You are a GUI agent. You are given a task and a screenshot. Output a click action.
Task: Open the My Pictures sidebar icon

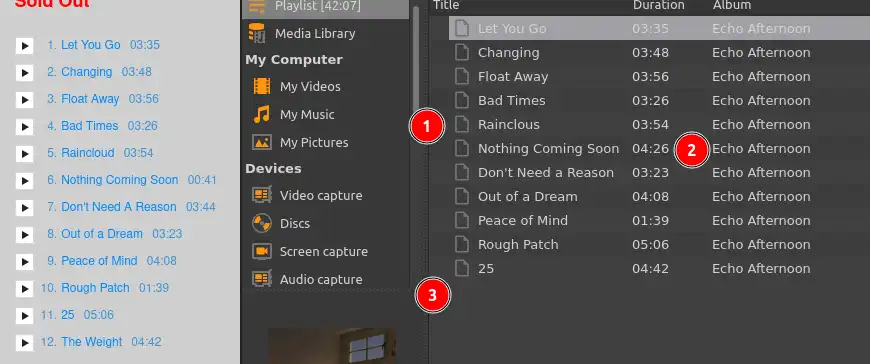click(262, 142)
